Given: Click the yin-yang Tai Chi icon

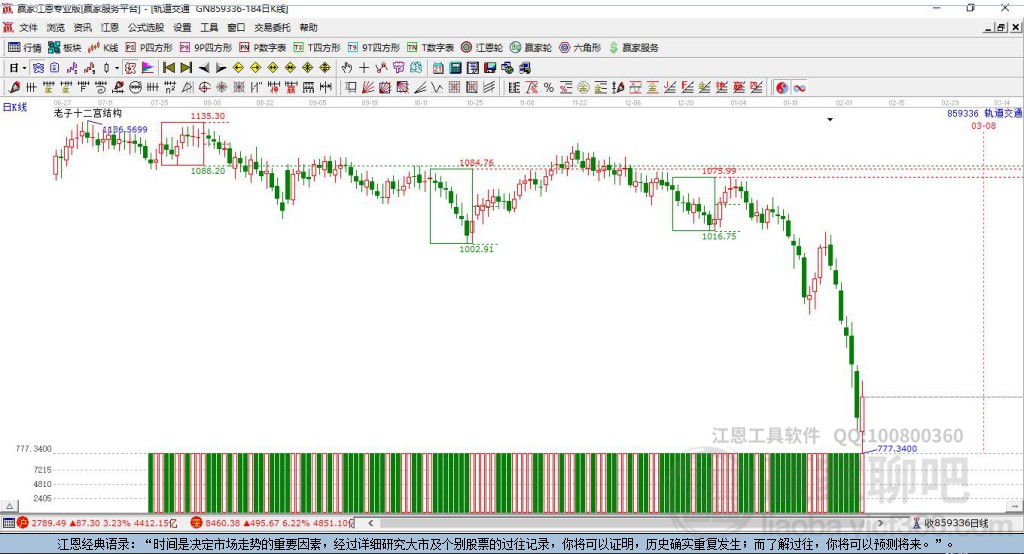Looking at the screenshot, I should 782,88.
